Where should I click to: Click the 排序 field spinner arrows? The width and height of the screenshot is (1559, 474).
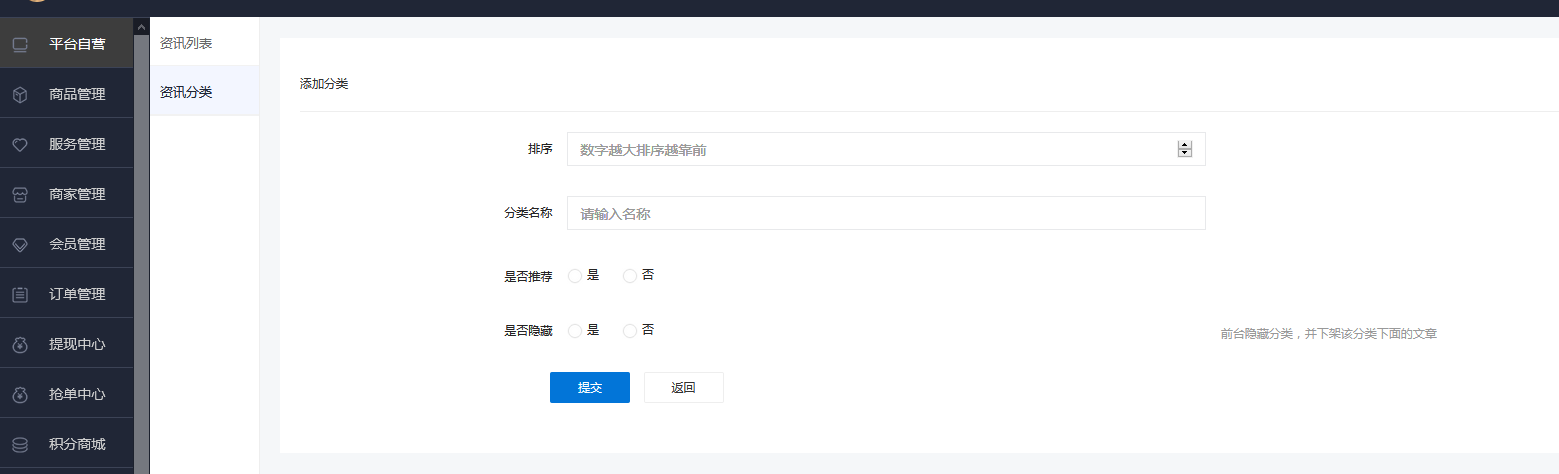1185,149
